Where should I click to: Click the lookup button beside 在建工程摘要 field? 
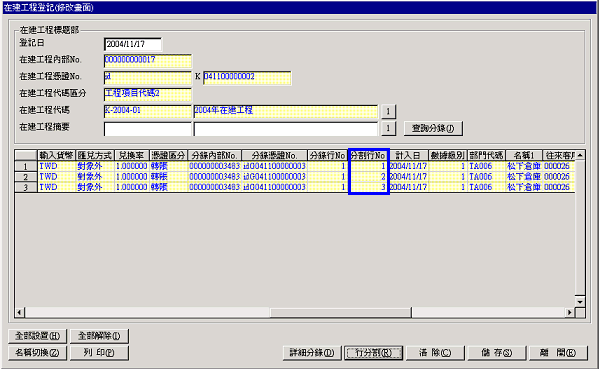tap(388, 128)
